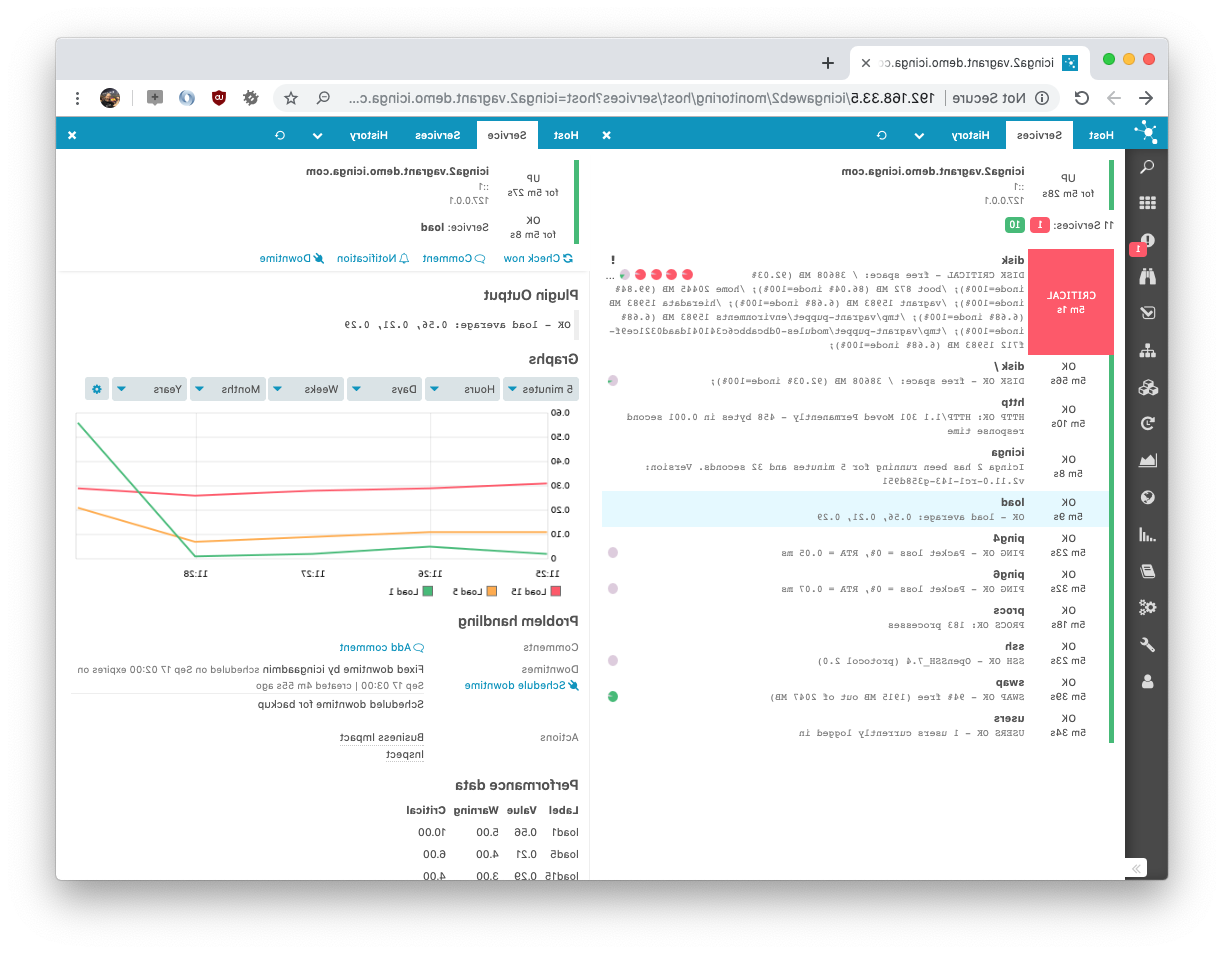This screenshot has height=954, width=1224.
Task: Open the area chart icon in sidebar
Action: [x=1147, y=460]
